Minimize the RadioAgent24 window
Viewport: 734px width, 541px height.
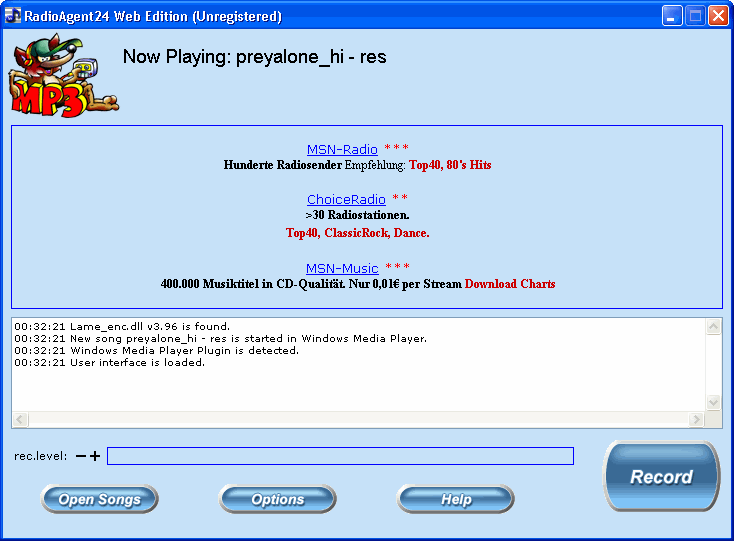[672, 16]
